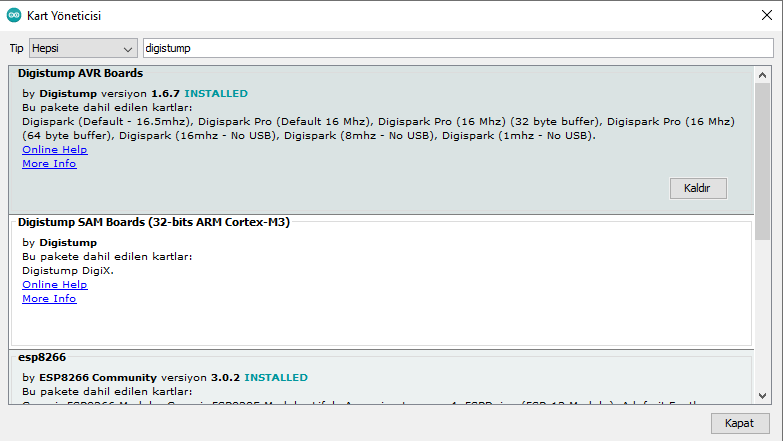Open Online Help for Digistump SAM Boards
Image resolution: width=783 pixels, height=441 pixels.
pyautogui.click(x=54, y=285)
